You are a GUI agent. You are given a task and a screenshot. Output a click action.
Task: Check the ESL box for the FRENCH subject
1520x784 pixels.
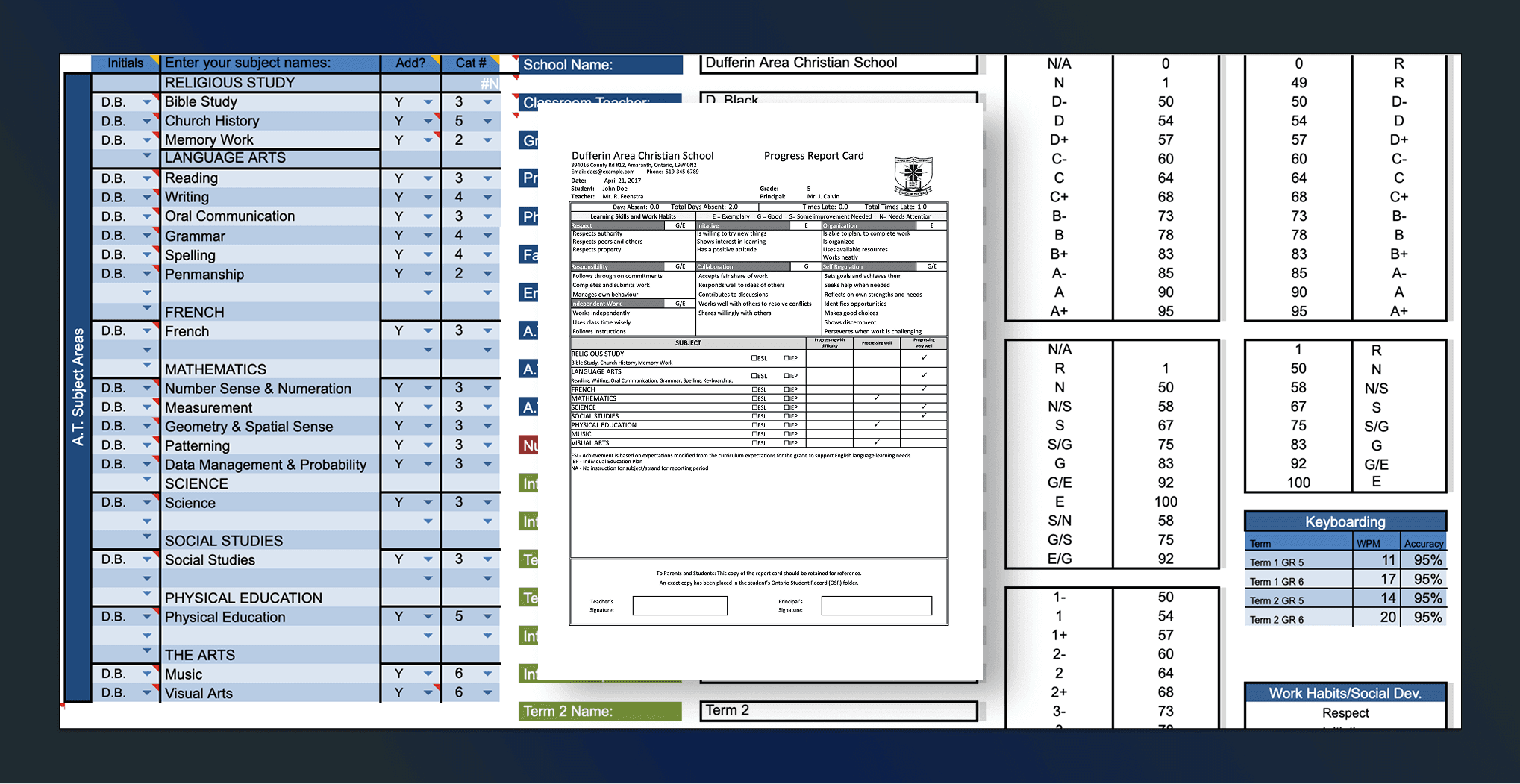pos(754,389)
